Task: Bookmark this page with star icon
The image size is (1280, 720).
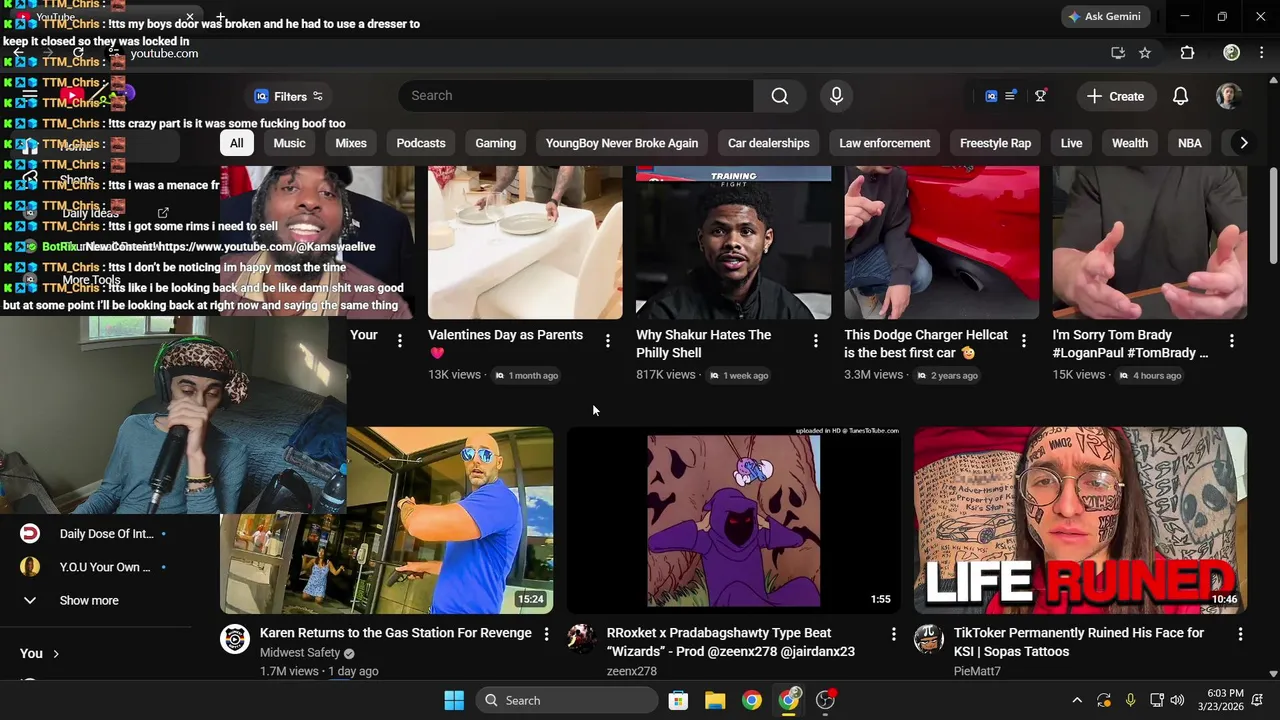Action: (1145, 53)
